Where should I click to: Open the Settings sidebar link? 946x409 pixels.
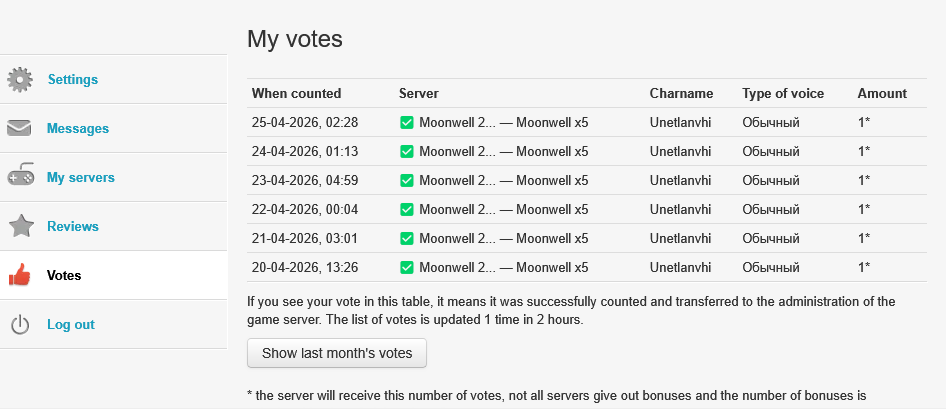tap(73, 80)
